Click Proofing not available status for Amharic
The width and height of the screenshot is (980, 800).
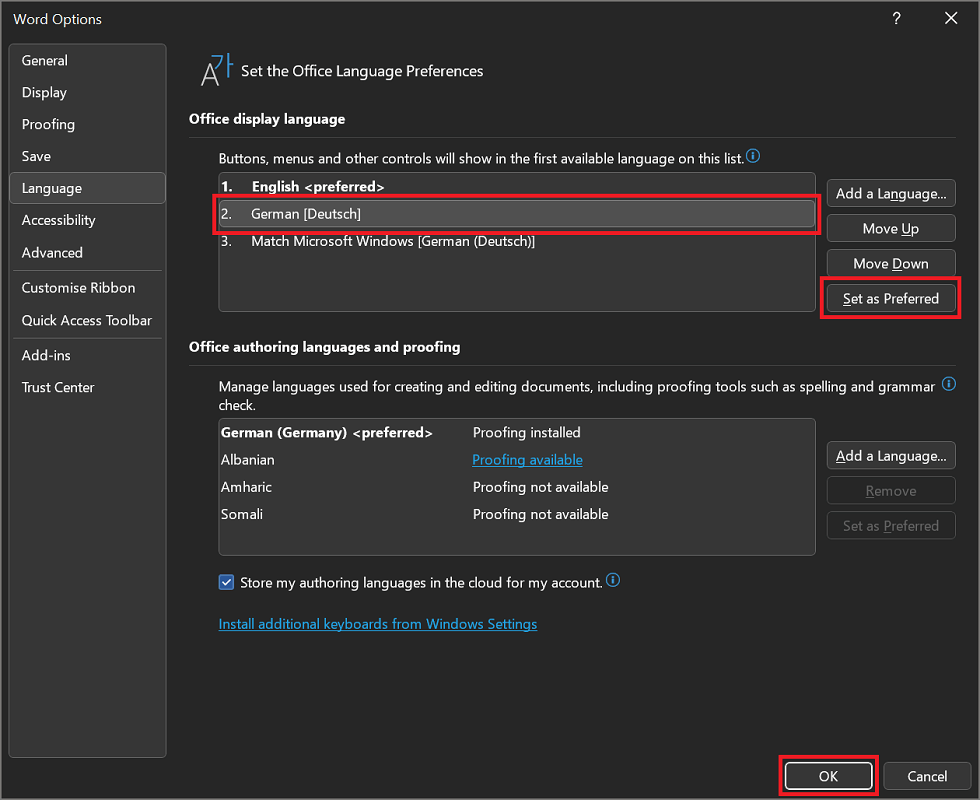540,487
